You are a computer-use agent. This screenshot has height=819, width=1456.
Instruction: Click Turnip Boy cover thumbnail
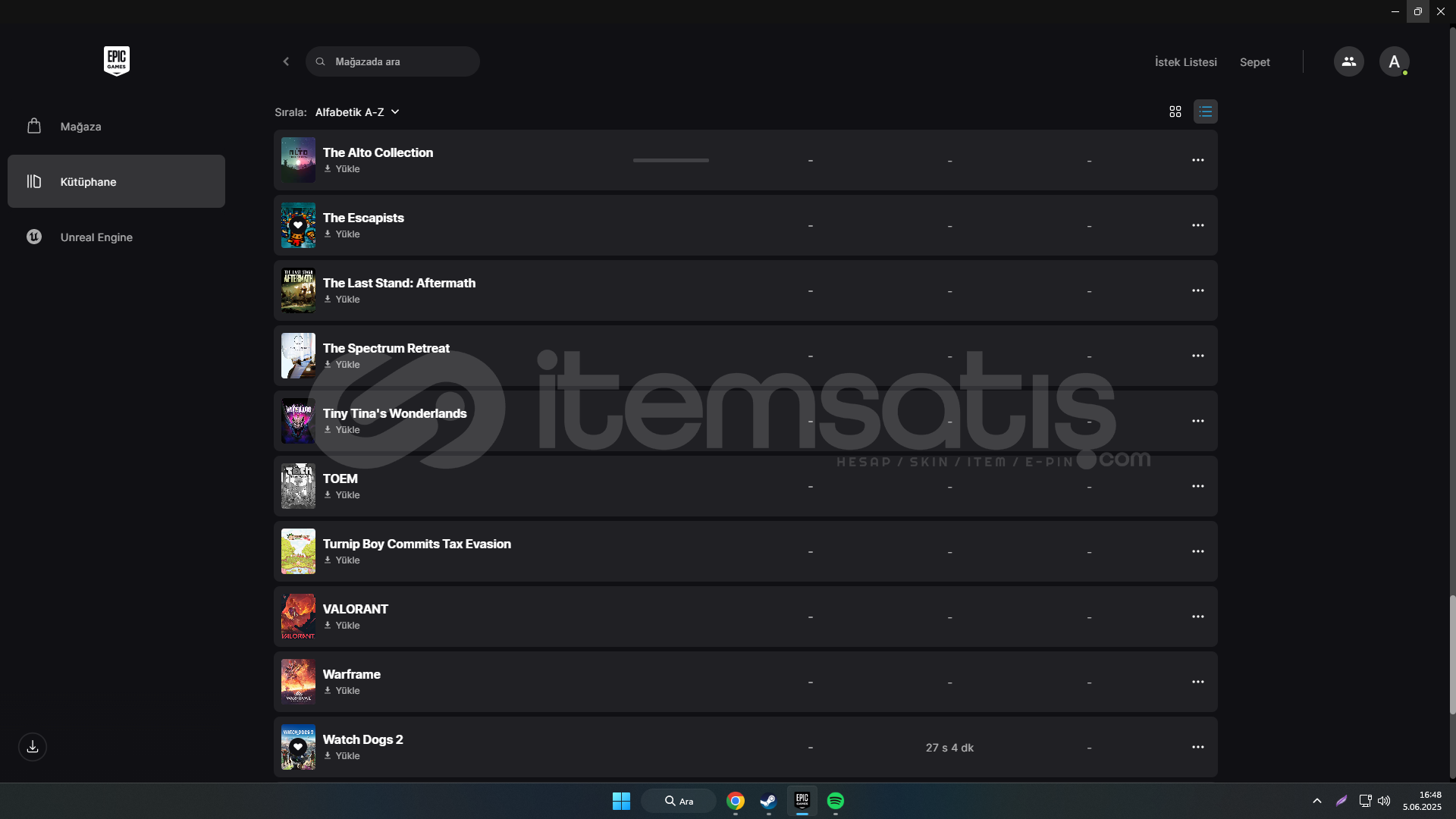coord(298,551)
